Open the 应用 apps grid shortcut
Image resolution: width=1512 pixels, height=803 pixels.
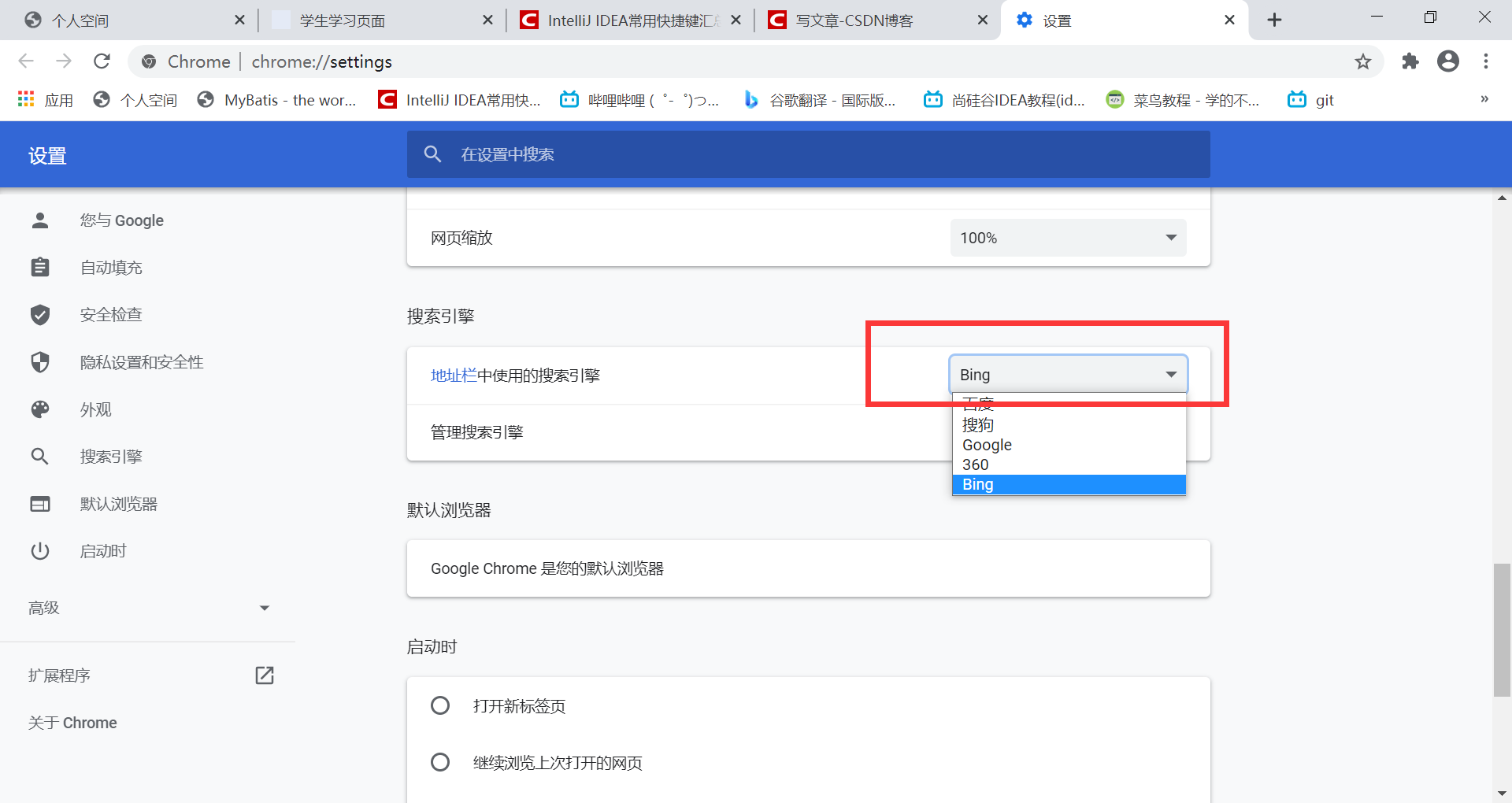(46, 100)
